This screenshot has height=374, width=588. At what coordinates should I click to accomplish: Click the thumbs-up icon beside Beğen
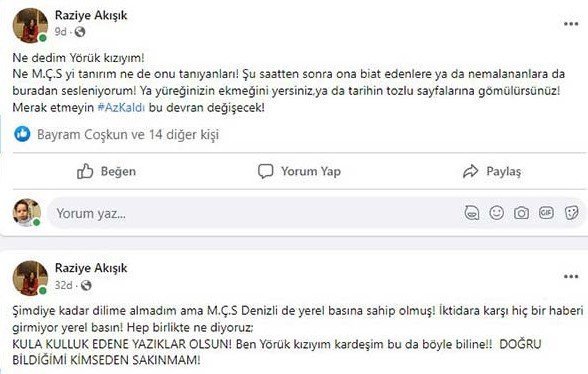[85, 171]
